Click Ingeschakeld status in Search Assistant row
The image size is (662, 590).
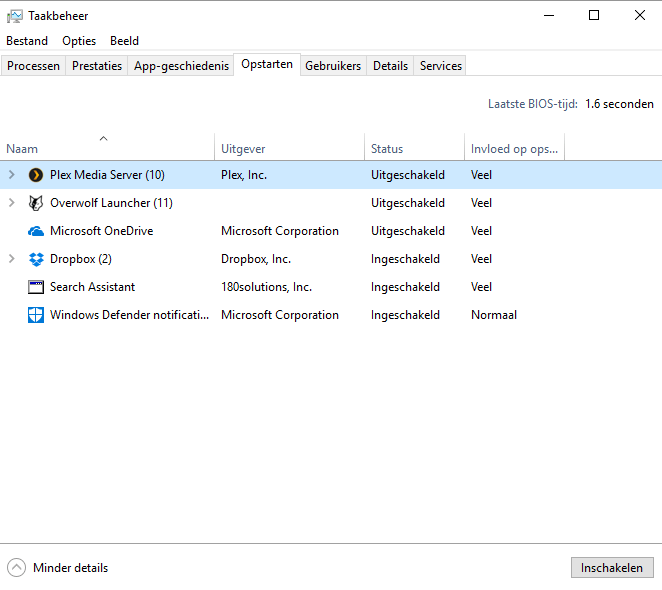tap(405, 287)
